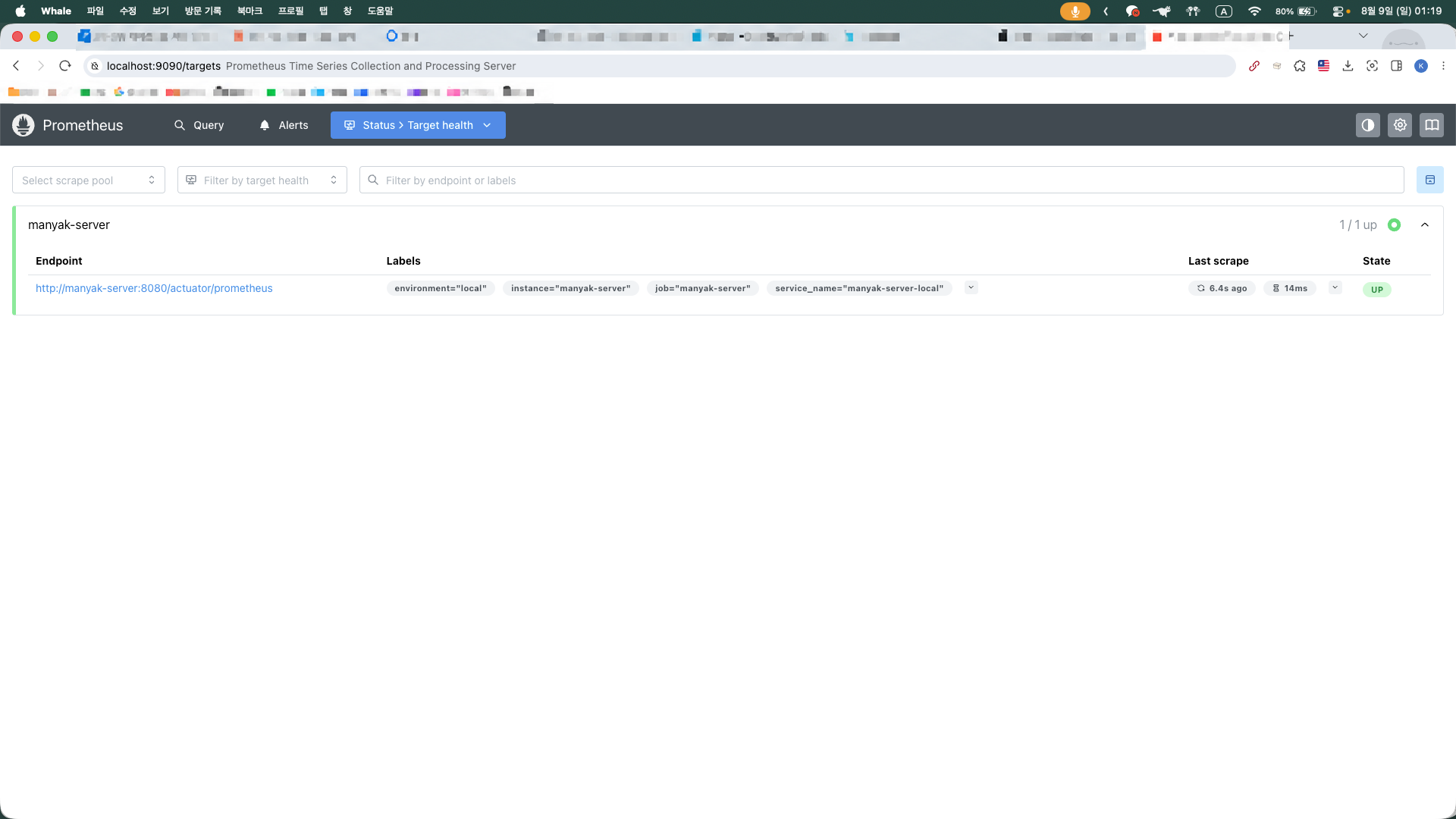Open the browser downloads icon

(x=1348, y=66)
